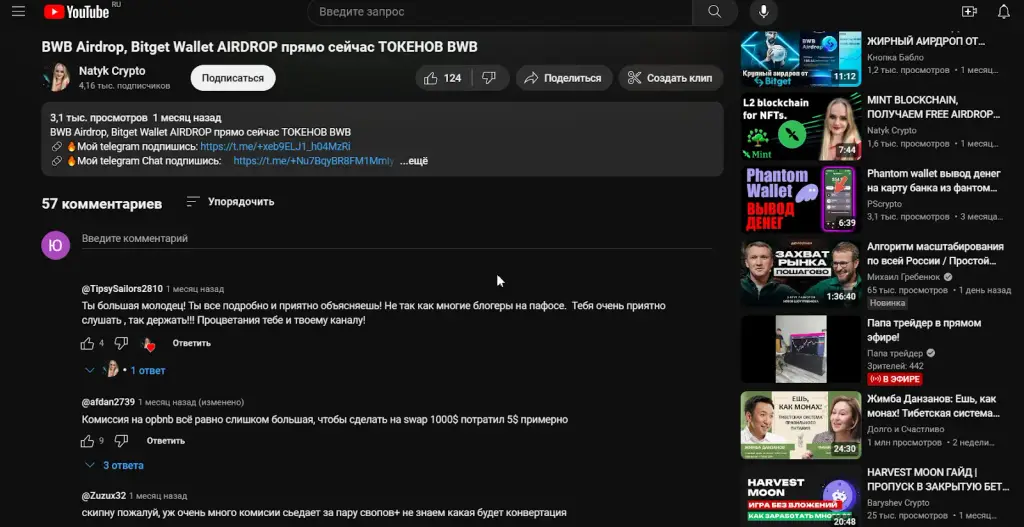Reply to TipsySailors2810 comment
The image size is (1024, 527).
point(191,343)
